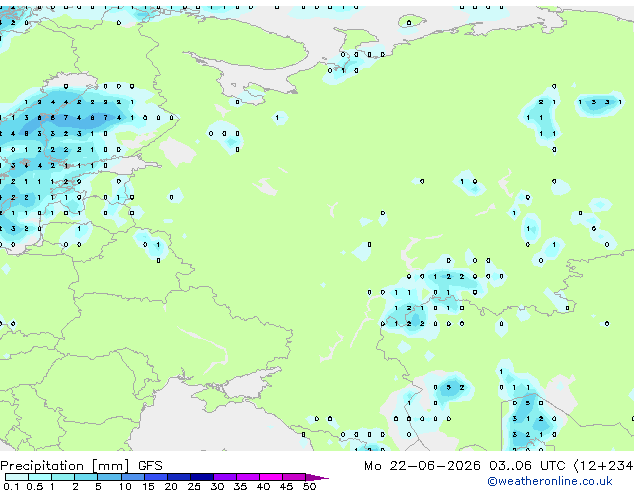634x490 pixels.
Task: Click the over-50 mm arrow tip of legend
Action: pyautogui.click(x=317, y=477)
